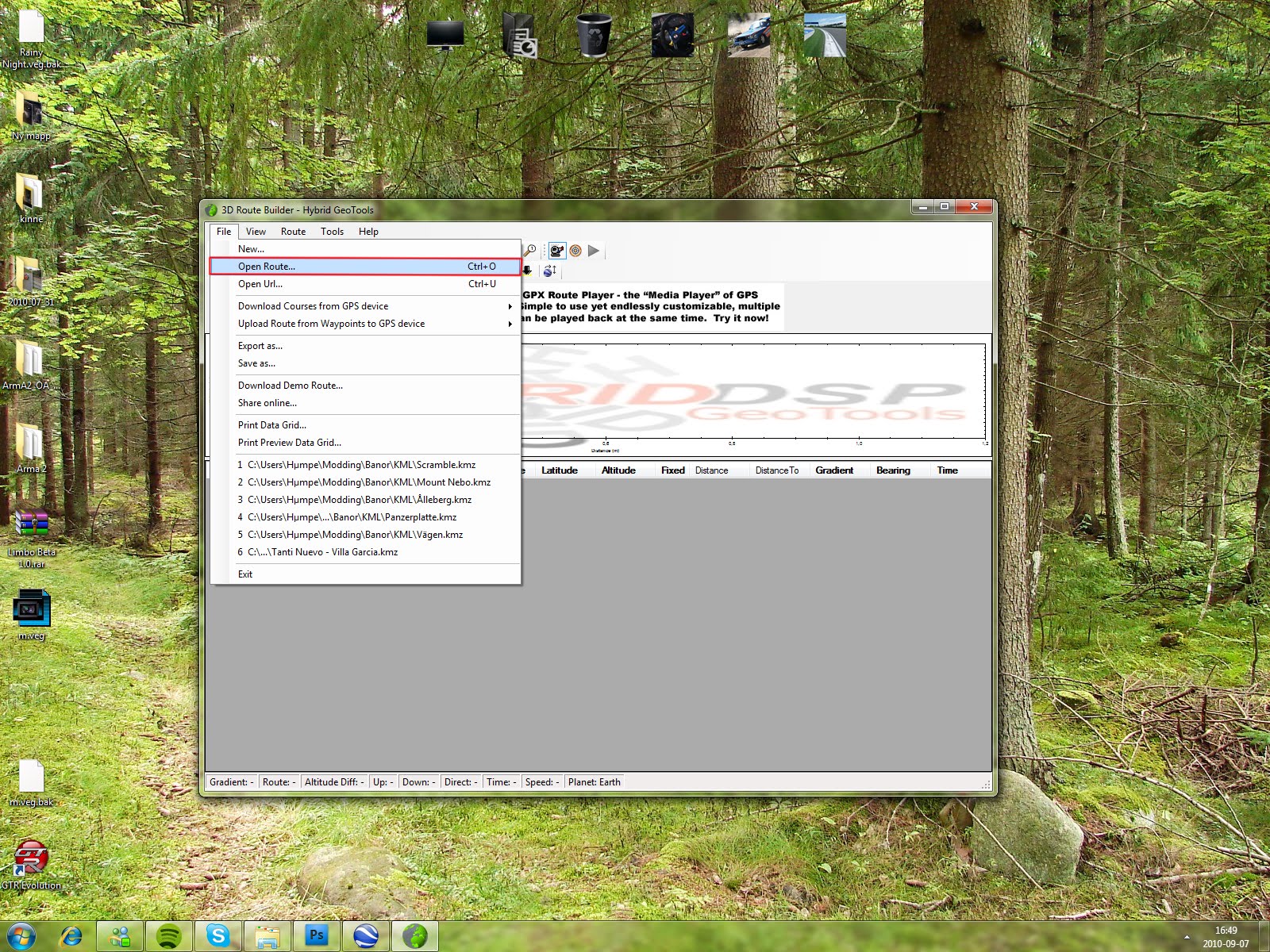The image size is (1270, 952).
Task: Select the m.veg.bak desktop file
Action: click(x=31, y=782)
